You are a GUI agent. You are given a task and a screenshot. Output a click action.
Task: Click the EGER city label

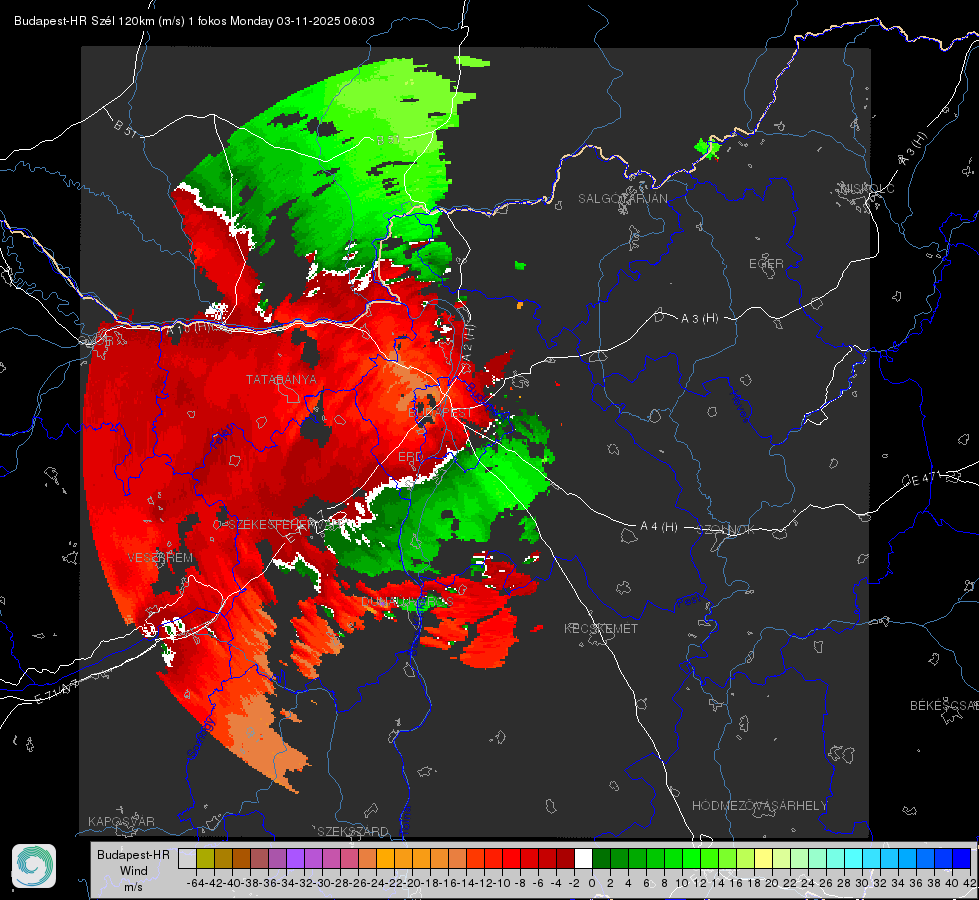(x=766, y=264)
